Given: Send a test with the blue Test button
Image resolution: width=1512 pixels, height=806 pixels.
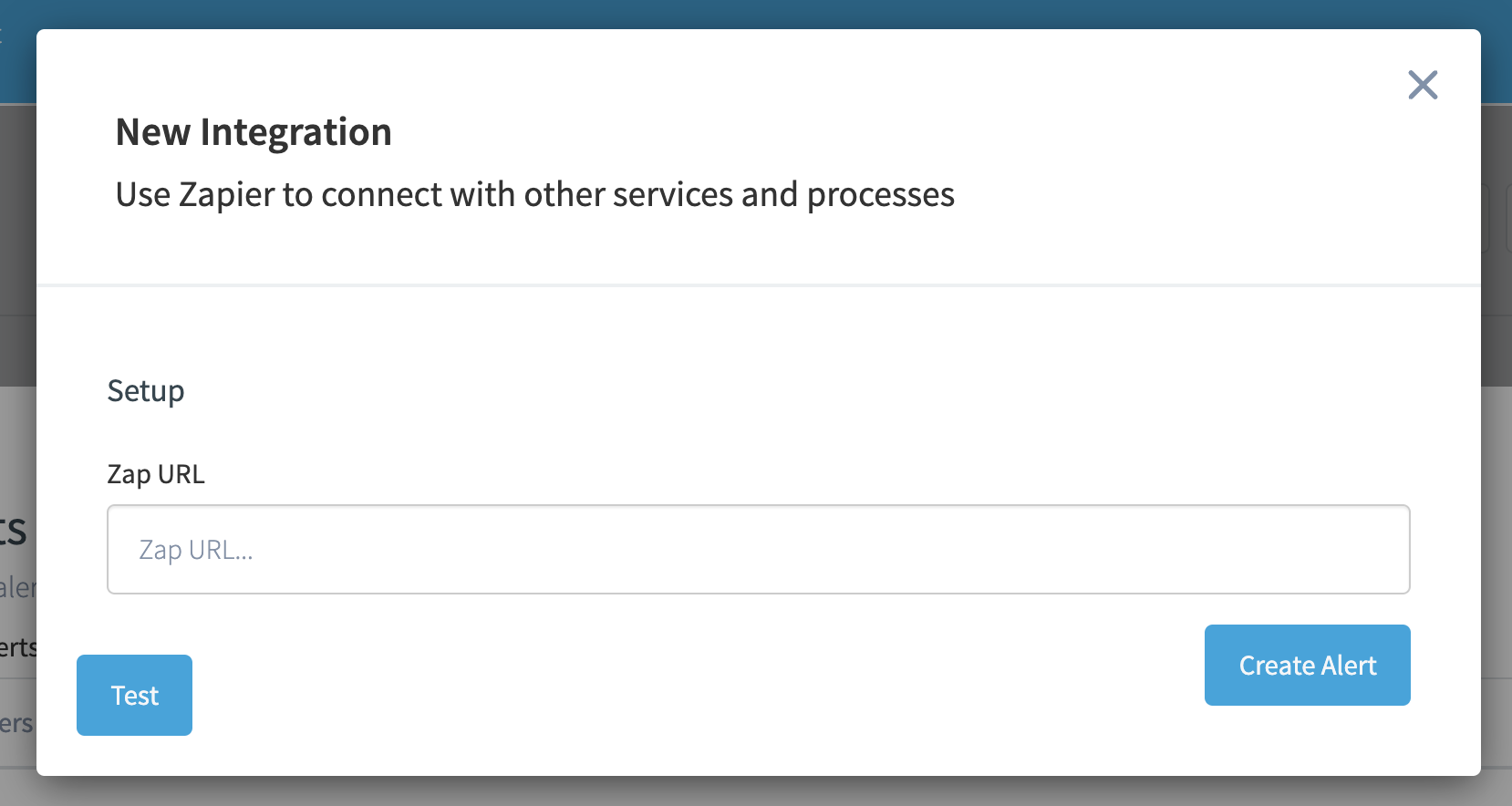Looking at the screenshot, I should click(134, 695).
